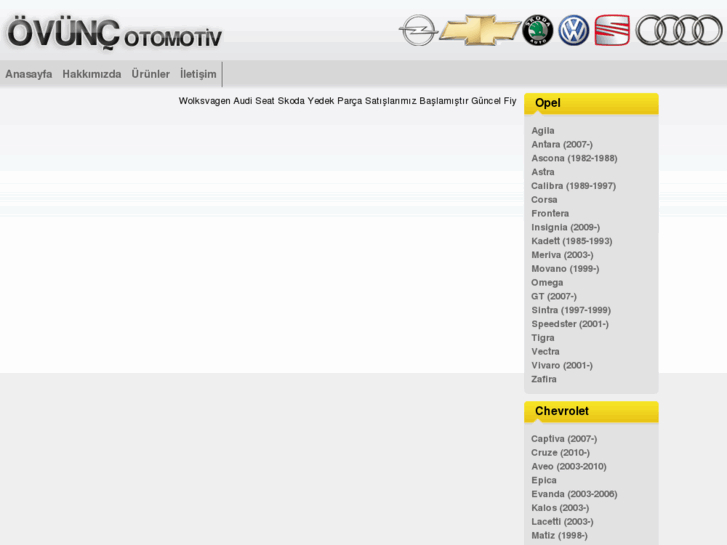Open the Tigra model link

[x=543, y=338]
